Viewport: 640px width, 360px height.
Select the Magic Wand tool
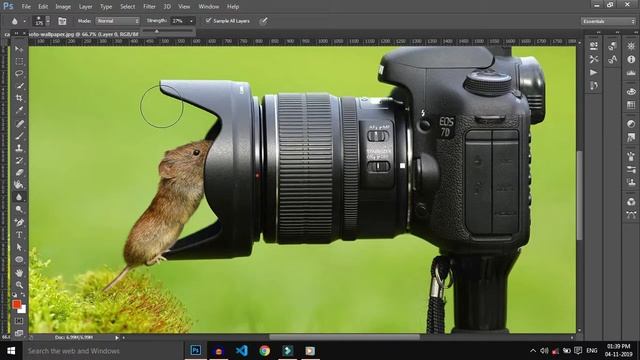click(19, 86)
